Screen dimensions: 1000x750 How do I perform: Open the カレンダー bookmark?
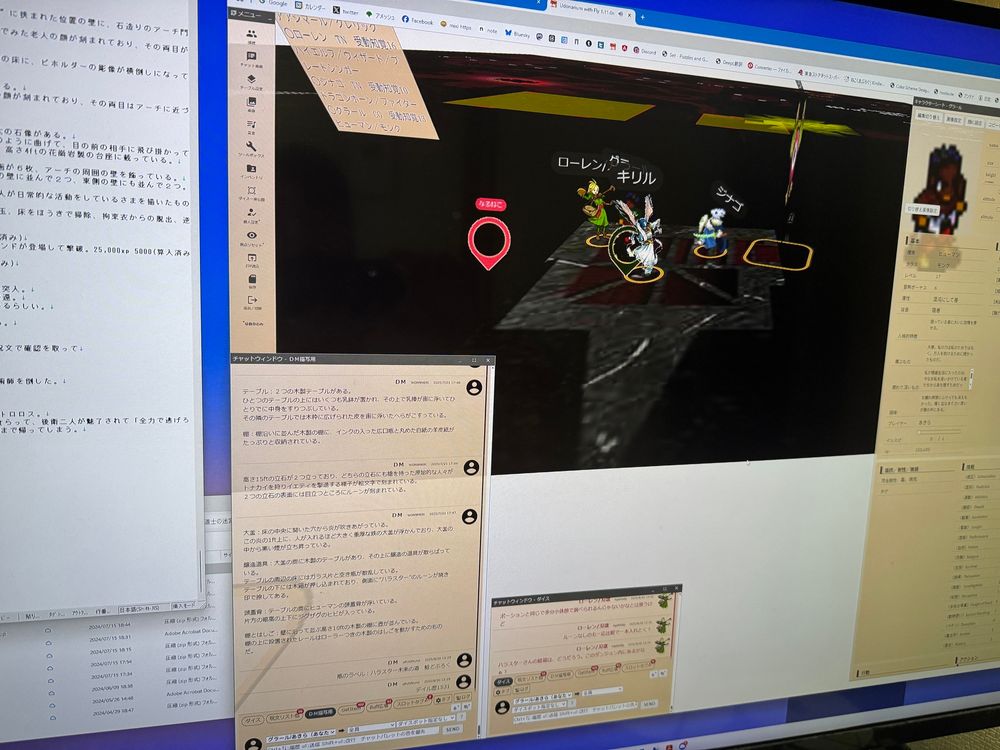click(x=311, y=7)
